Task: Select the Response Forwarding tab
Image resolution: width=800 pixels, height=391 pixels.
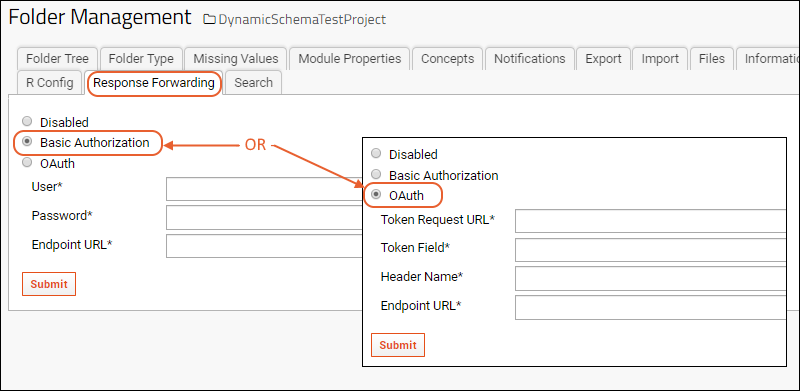Action: point(154,83)
